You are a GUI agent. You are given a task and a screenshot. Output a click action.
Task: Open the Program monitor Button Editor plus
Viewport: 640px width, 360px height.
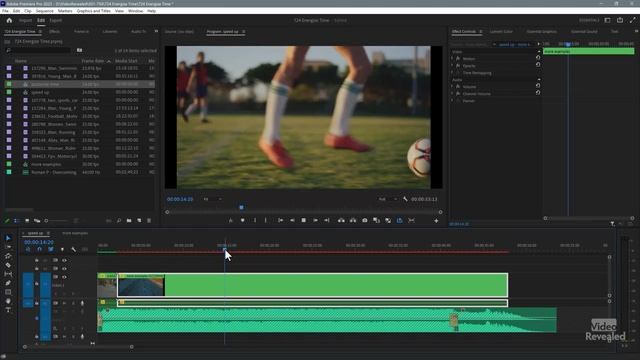[x=436, y=221]
